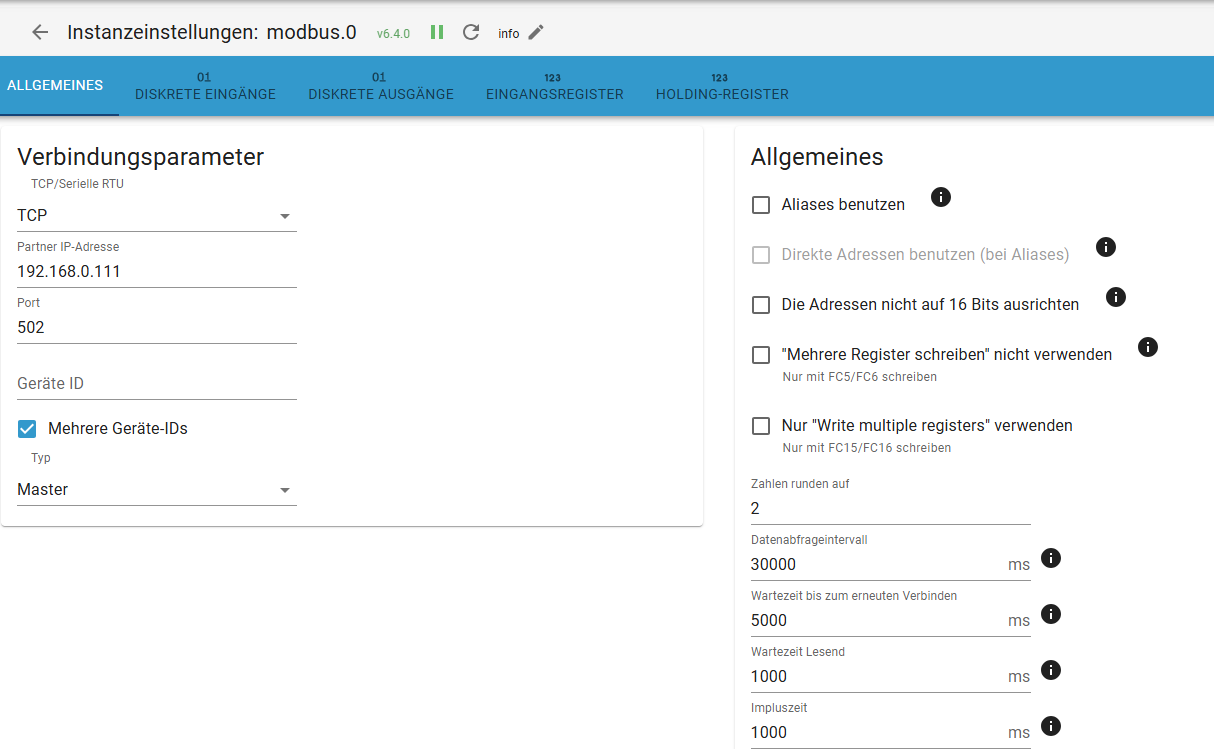The width and height of the screenshot is (1214, 749).
Task: Pause the modbus.0 instance
Action: [x=437, y=32]
